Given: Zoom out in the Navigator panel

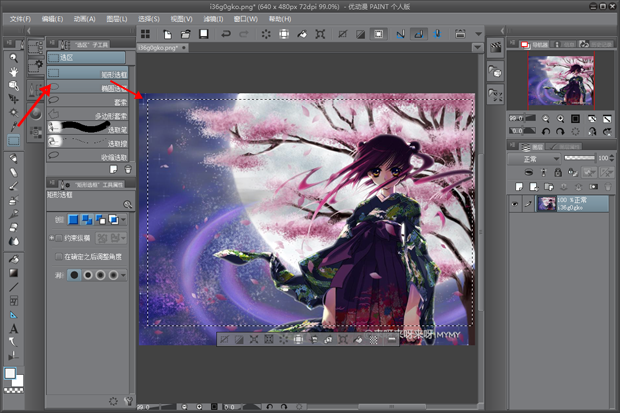Looking at the screenshot, I should pyautogui.click(x=546, y=119).
